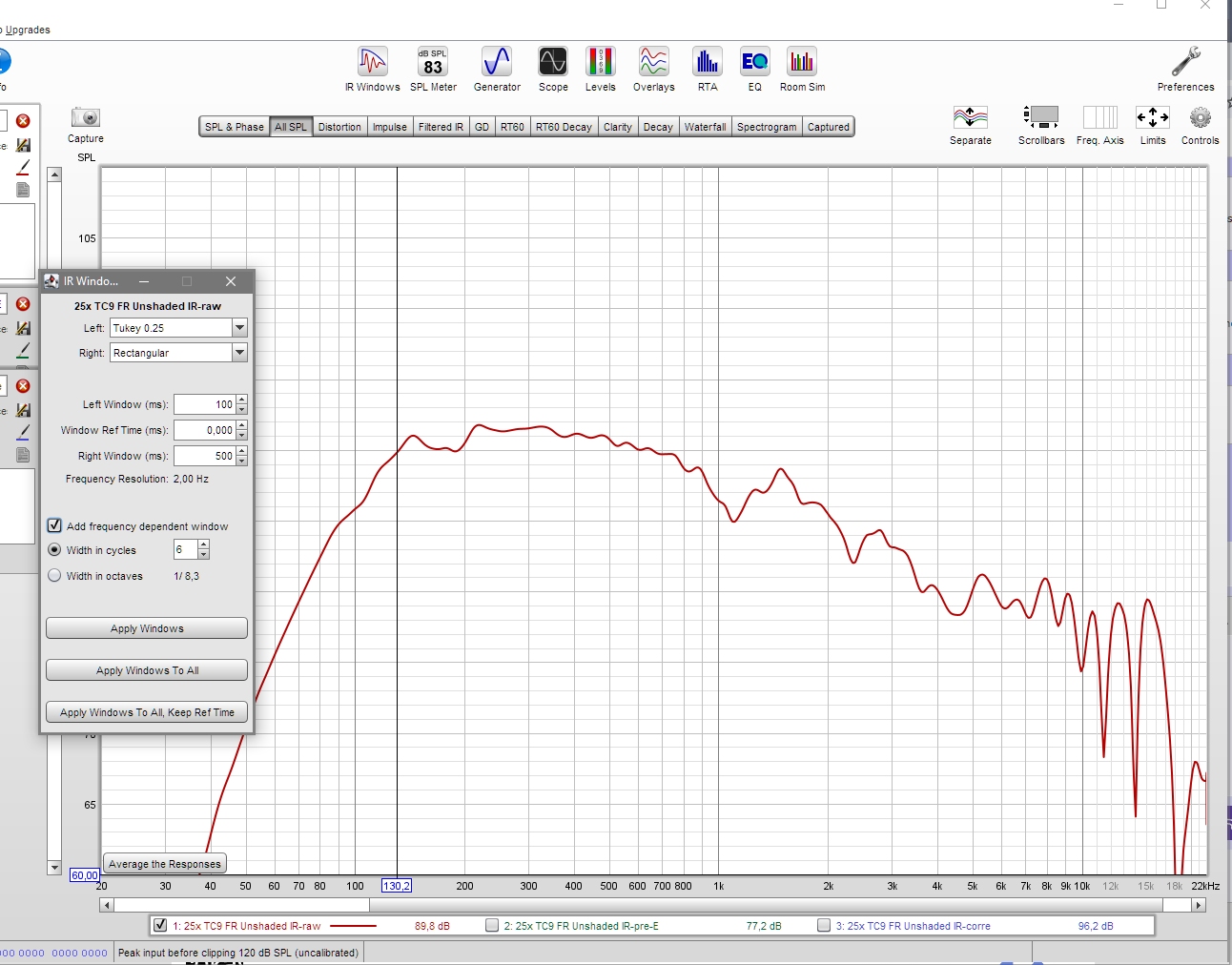Adjust Width in cycles stepper
The image size is (1232, 965).
click(x=204, y=549)
